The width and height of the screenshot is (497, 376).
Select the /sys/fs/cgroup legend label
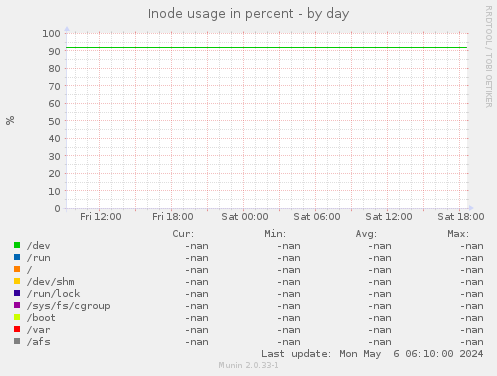point(69,306)
